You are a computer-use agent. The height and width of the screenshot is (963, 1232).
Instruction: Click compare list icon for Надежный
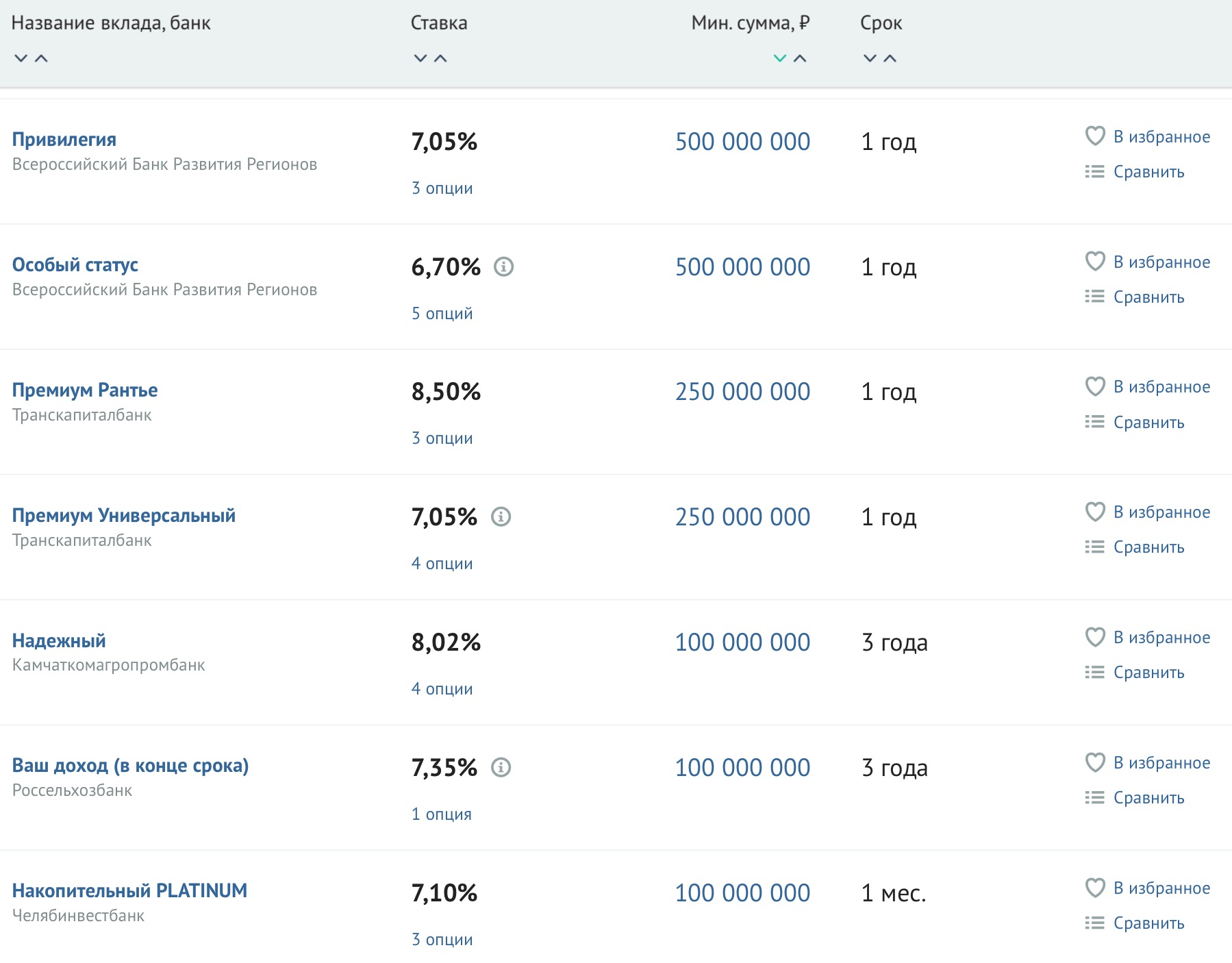tap(1094, 672)
